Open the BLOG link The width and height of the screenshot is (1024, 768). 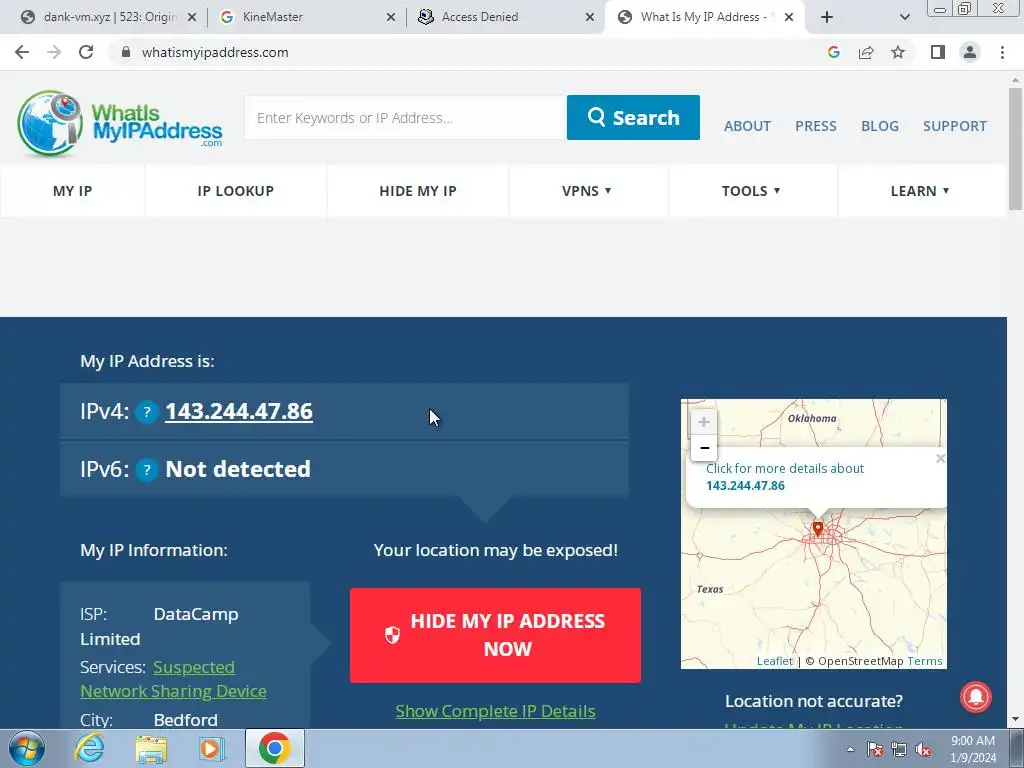[880, 126]
